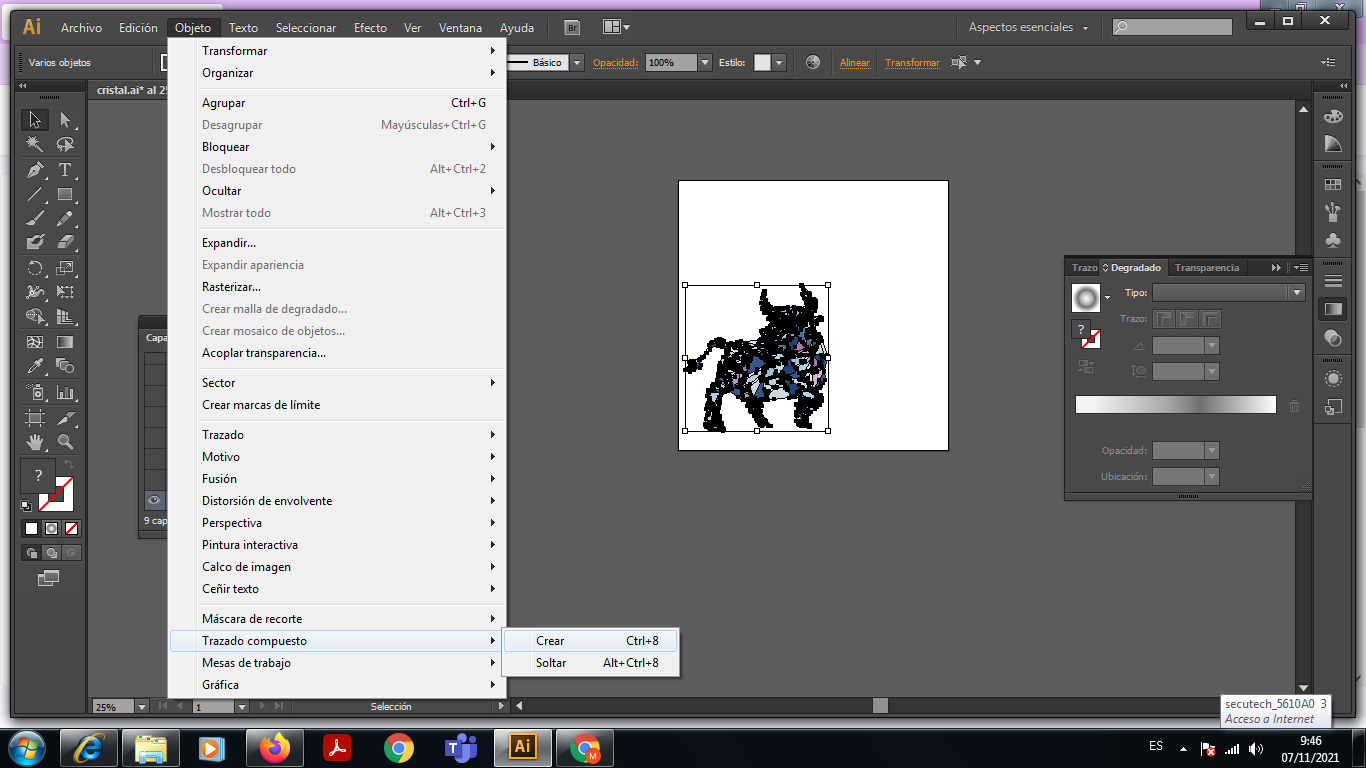Select the Paintbrush tool
Screen dimensions: 1366x768
(35, 218)
